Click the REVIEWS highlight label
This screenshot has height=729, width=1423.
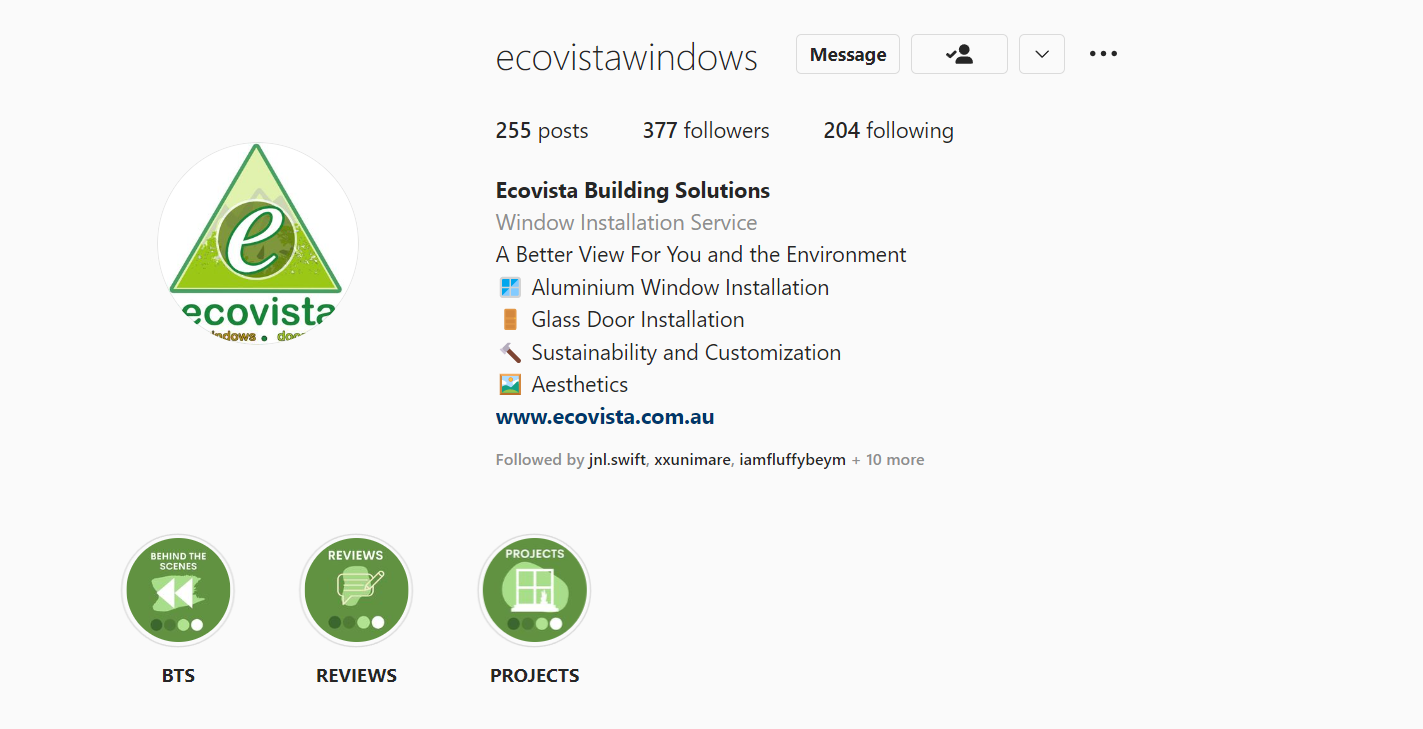point(356,676)
